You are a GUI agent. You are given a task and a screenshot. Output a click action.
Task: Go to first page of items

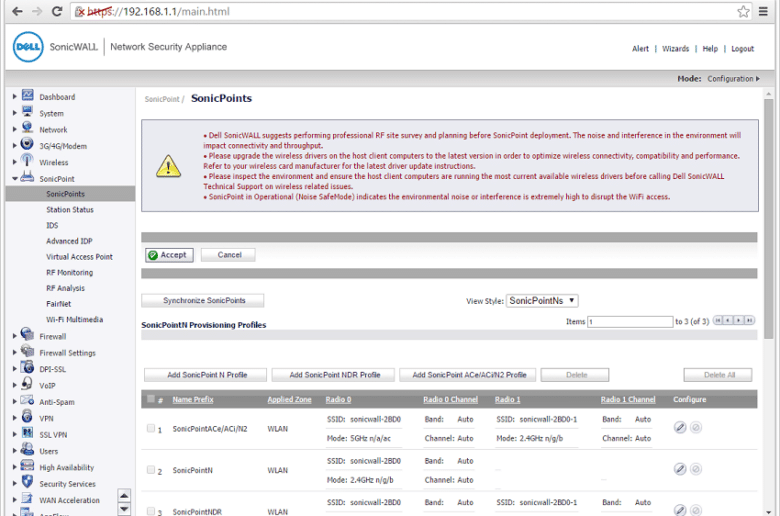tap(718, 320)
